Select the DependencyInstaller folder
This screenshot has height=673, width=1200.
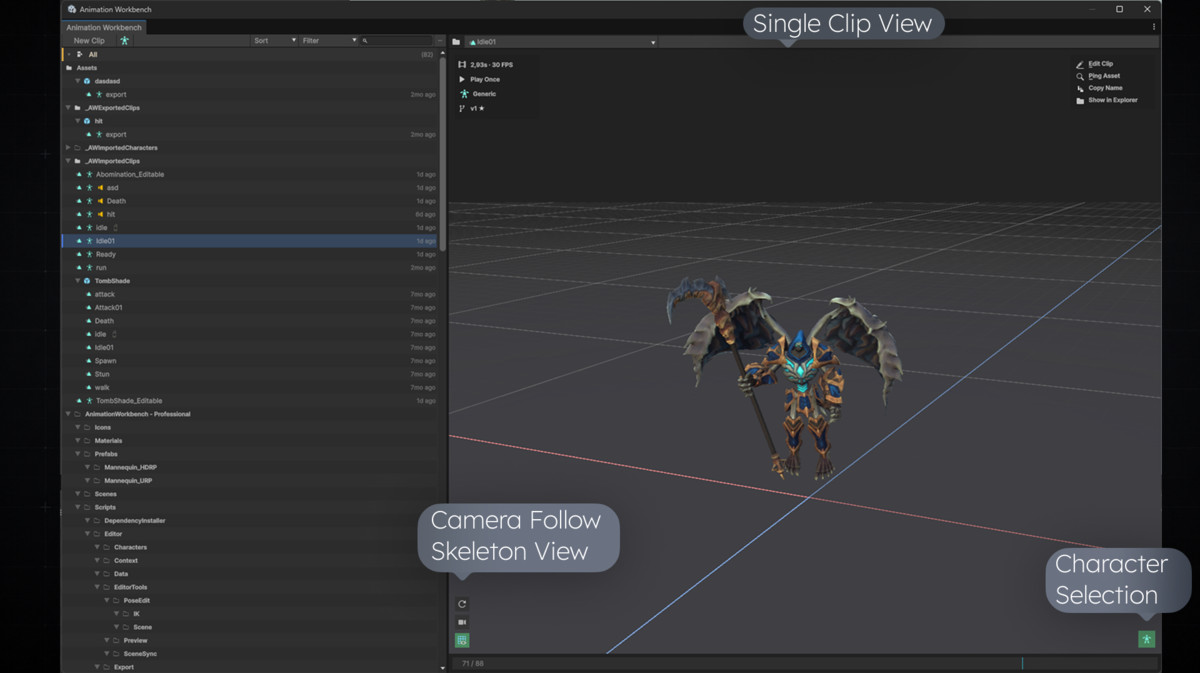click(x=250, y=521)
